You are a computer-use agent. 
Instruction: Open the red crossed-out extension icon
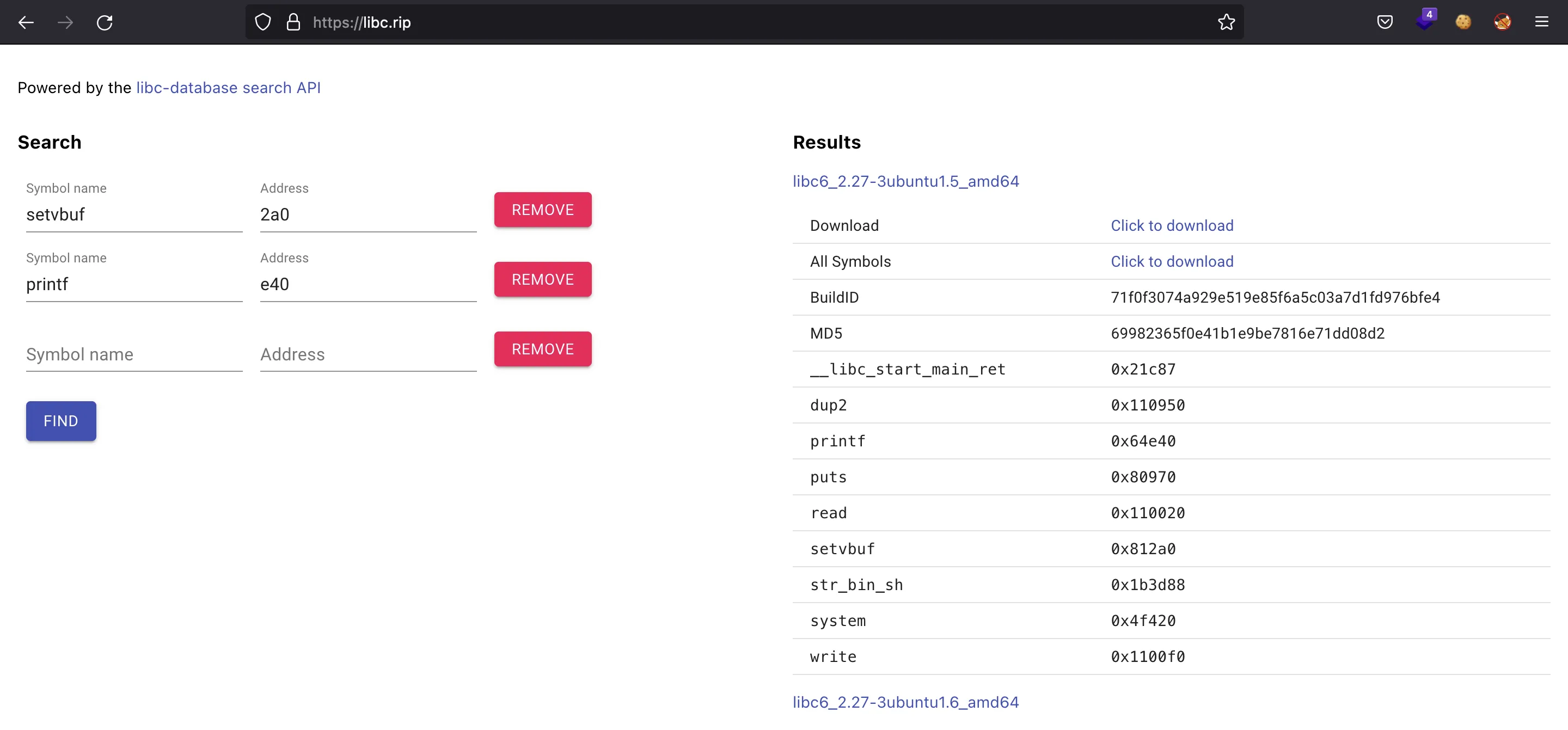pos(1502,22)
